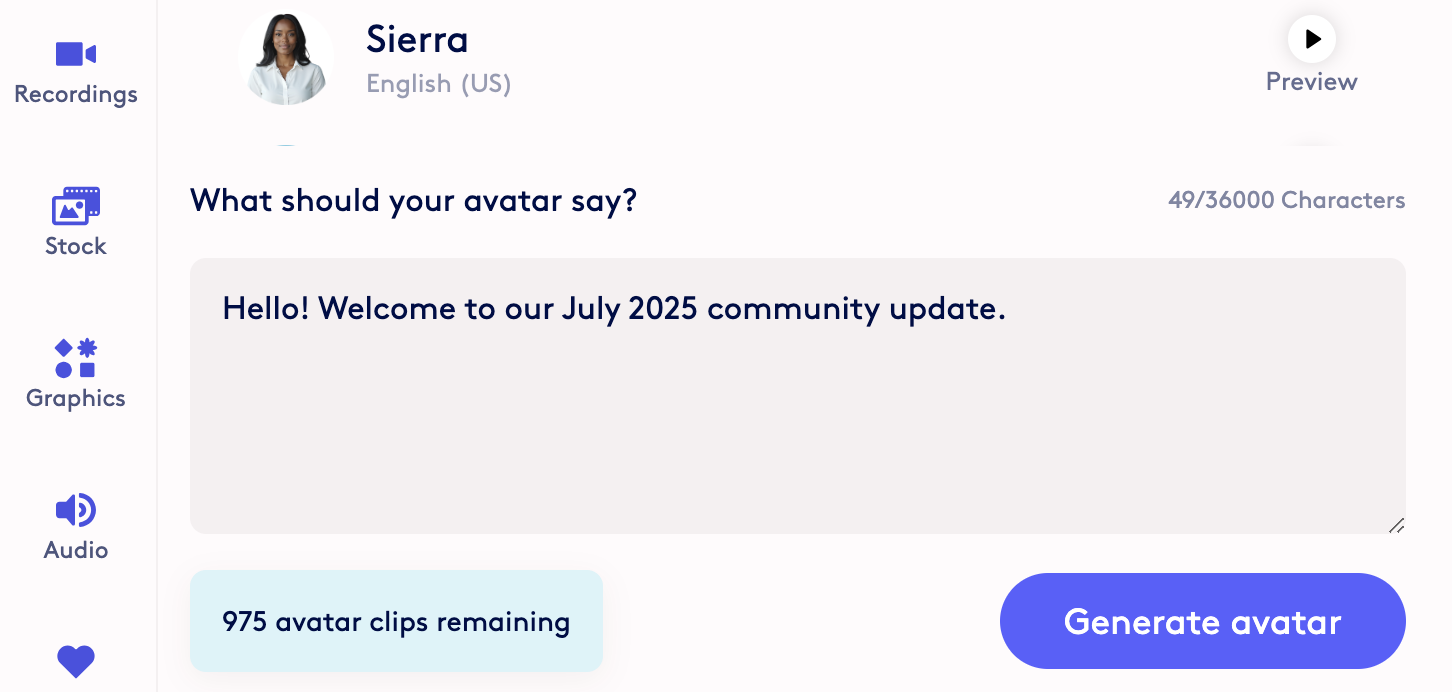1452x692 pixels.
Task: Click the Recordings text label in sidebar
Action: coord(76,95)
